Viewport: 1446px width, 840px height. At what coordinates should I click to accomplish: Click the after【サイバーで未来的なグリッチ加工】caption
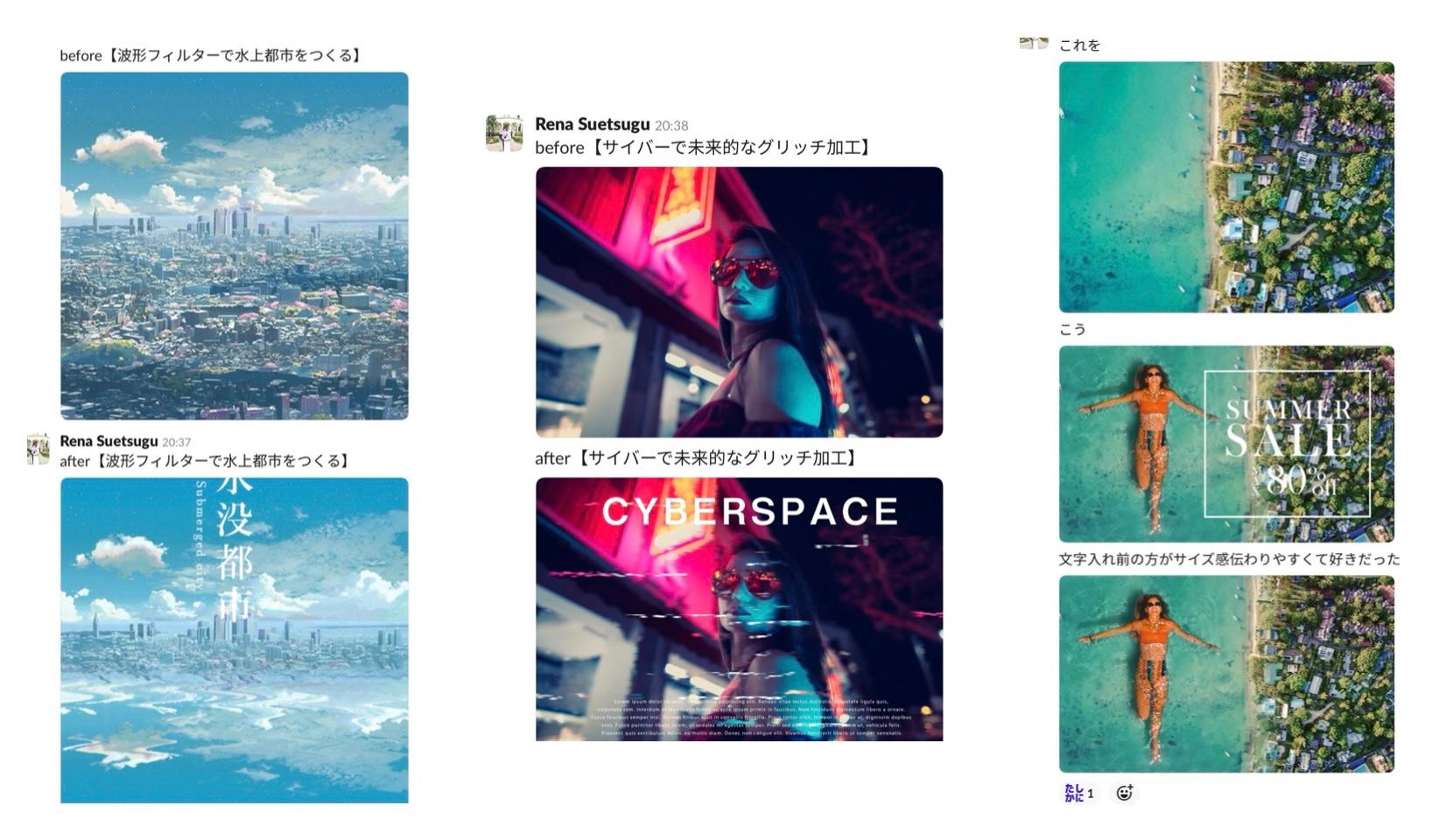(698, 458)
